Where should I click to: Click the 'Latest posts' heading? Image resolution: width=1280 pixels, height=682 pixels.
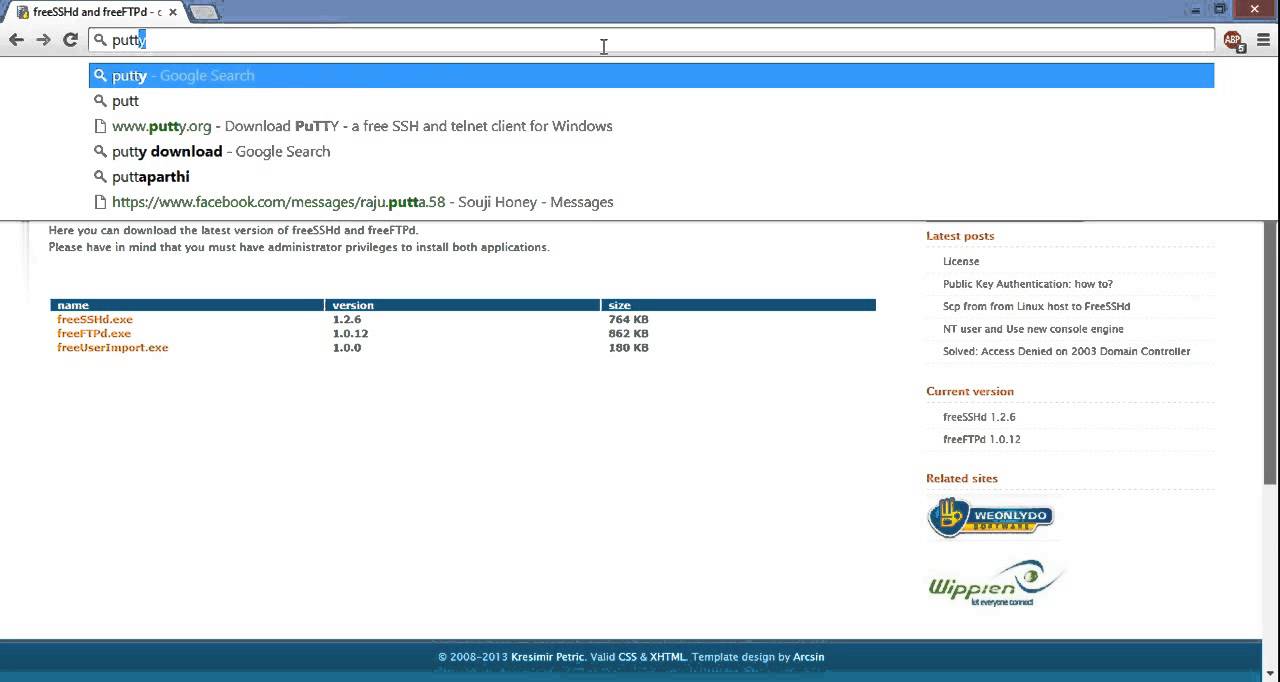pyautogui.click(x=960, y=236)
